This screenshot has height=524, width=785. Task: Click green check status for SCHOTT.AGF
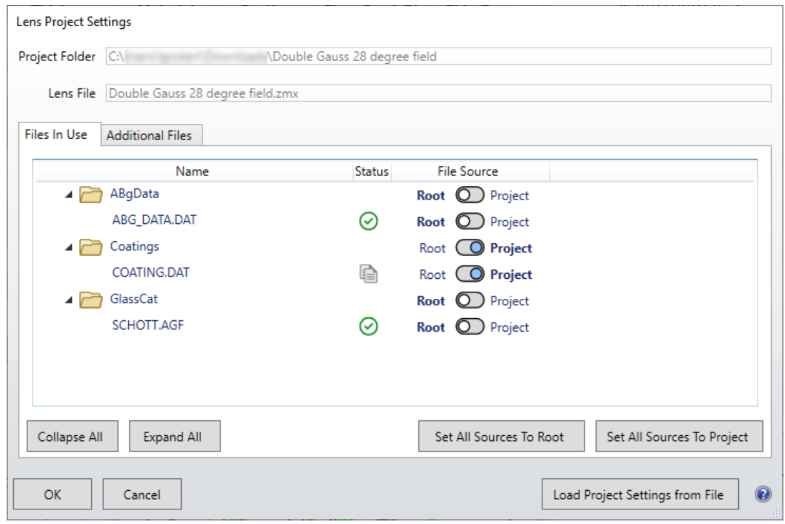[368, 327]
